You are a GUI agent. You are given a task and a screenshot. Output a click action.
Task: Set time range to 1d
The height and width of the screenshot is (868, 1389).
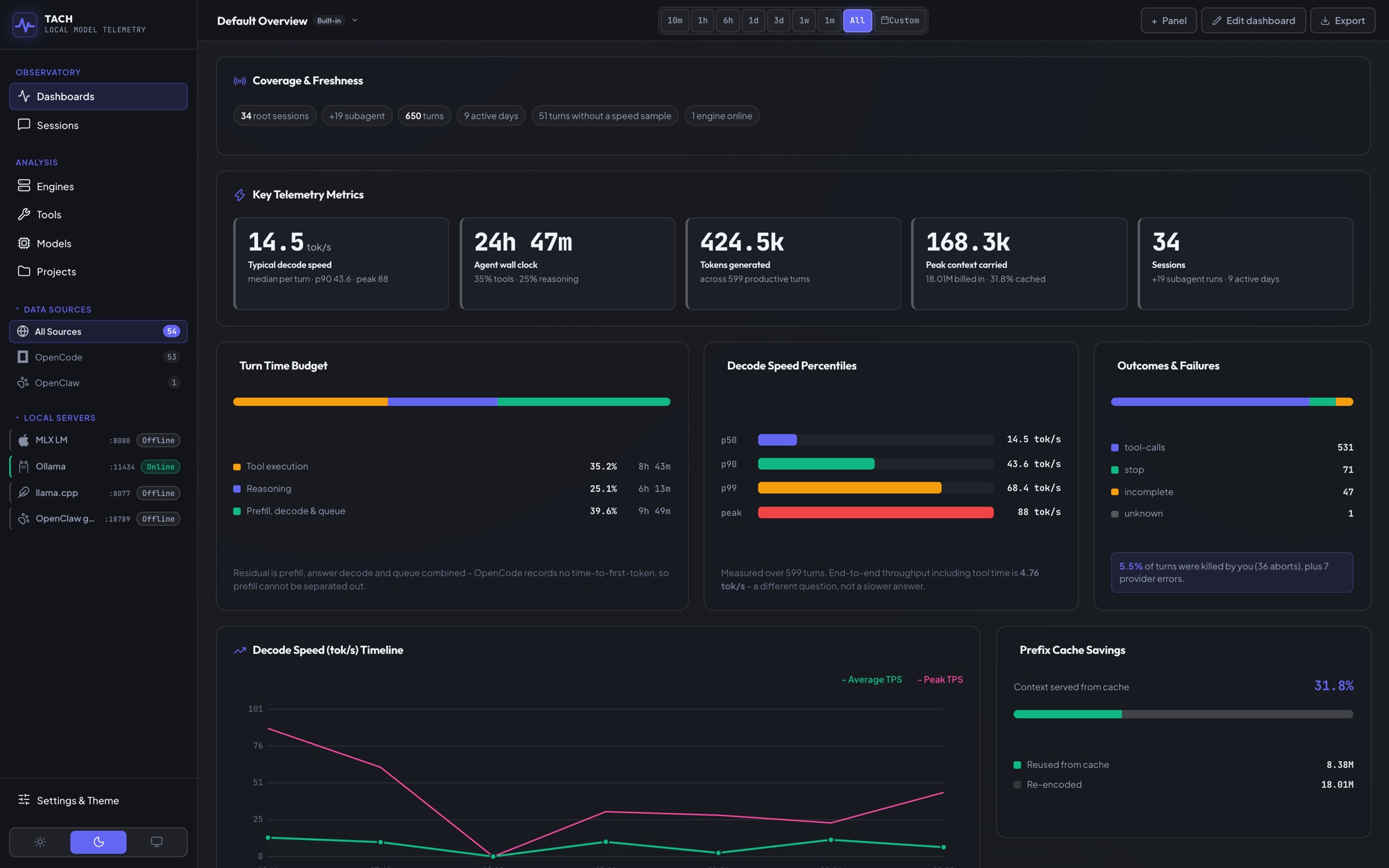tap(753, 21)
